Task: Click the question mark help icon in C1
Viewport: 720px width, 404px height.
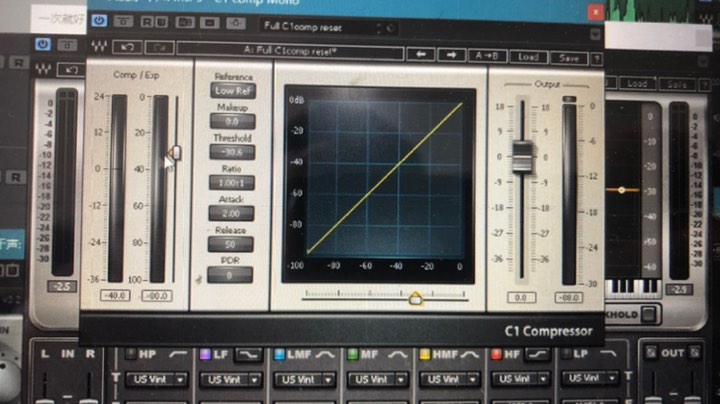Action: pos(596,59)
